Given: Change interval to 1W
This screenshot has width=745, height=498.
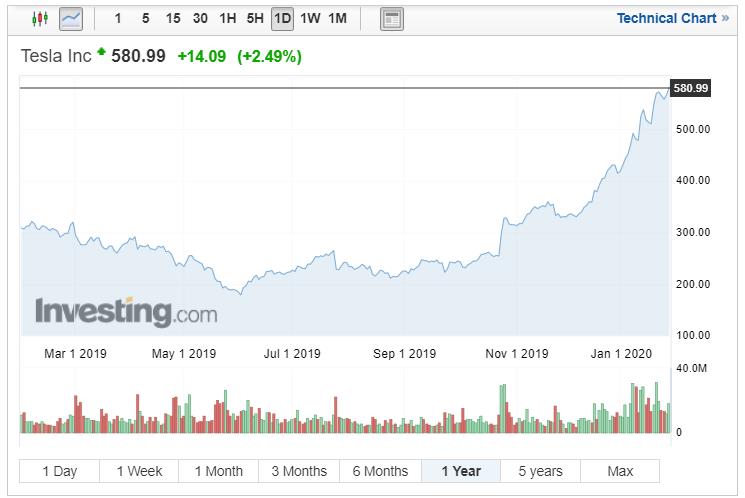Looking at the screenshot, I should 310,18.
